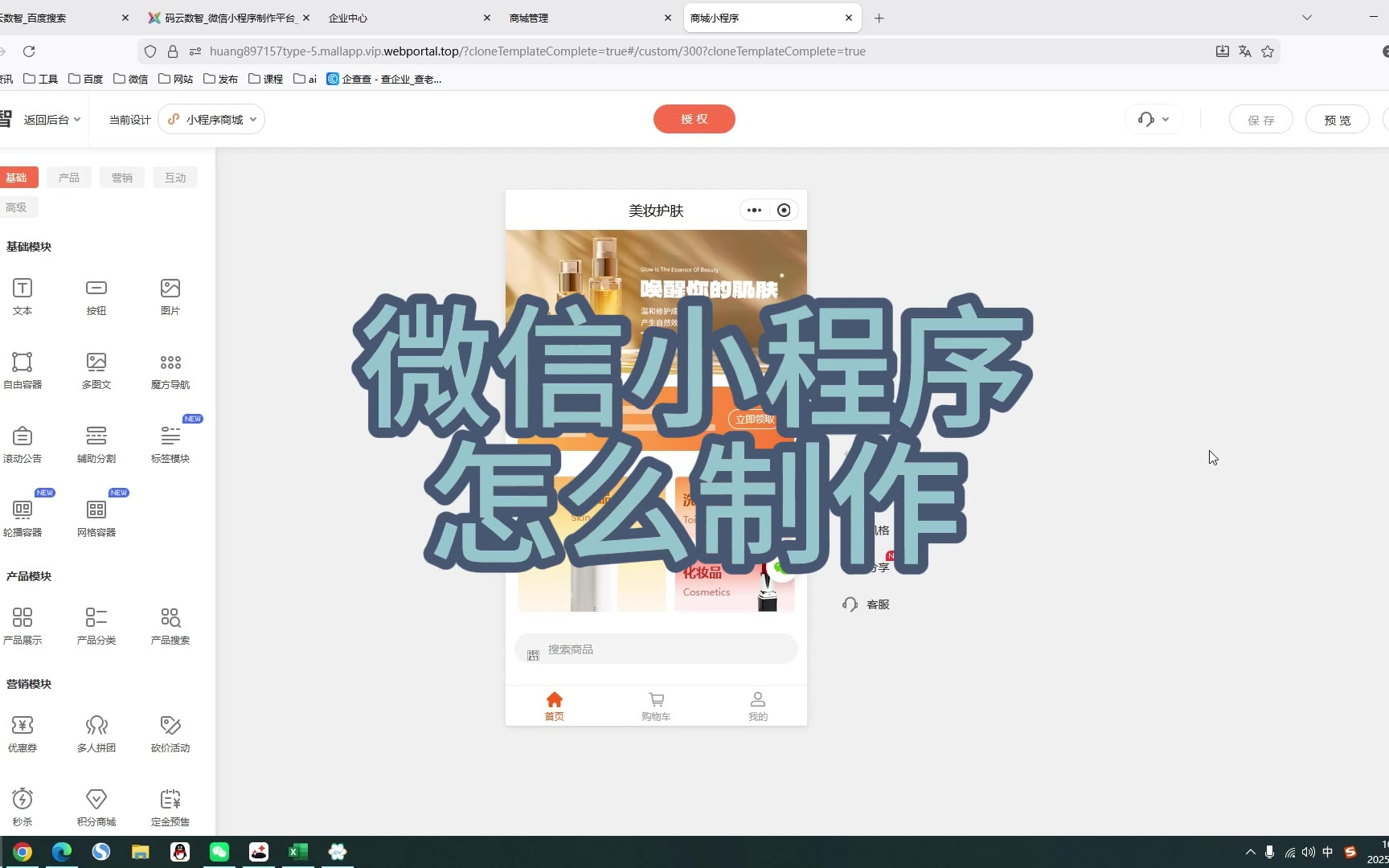Add the 优惠券 coupon module
Viewport: 1389px width, 868px height.
(23, 734)
